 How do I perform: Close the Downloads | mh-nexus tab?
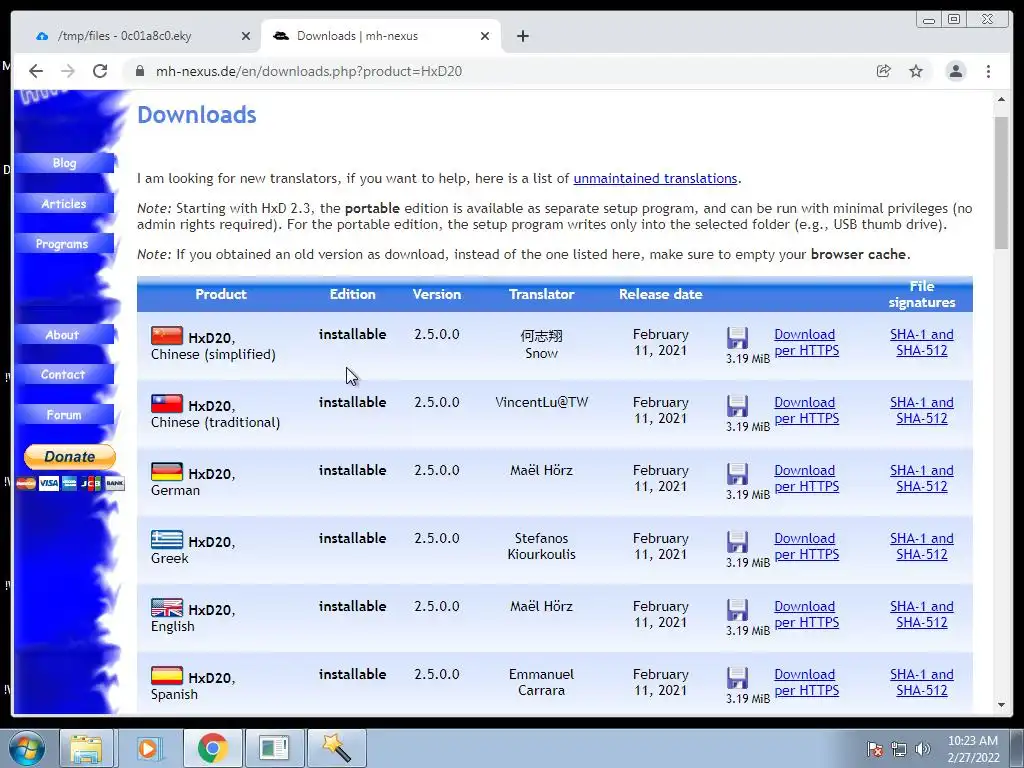tap(485, 36)
